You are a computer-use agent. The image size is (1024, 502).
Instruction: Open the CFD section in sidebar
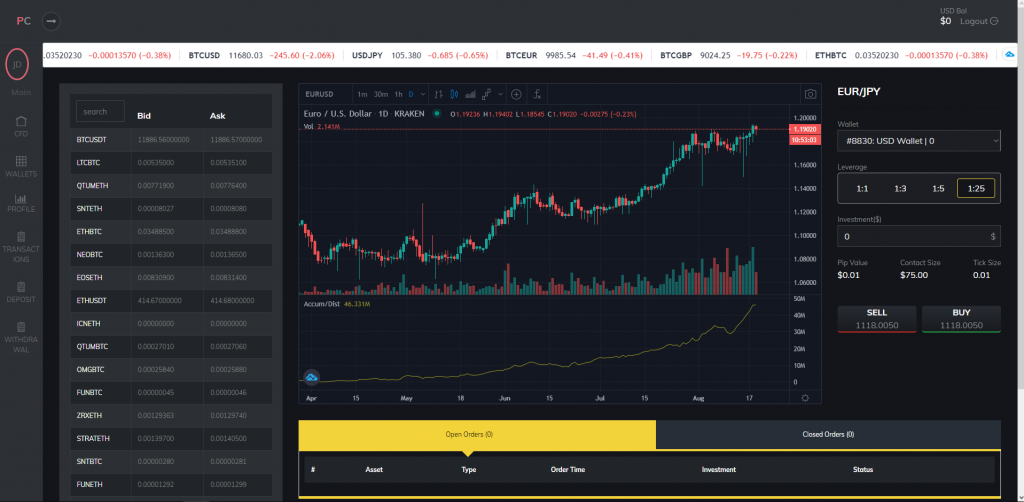tap(21, 125)
